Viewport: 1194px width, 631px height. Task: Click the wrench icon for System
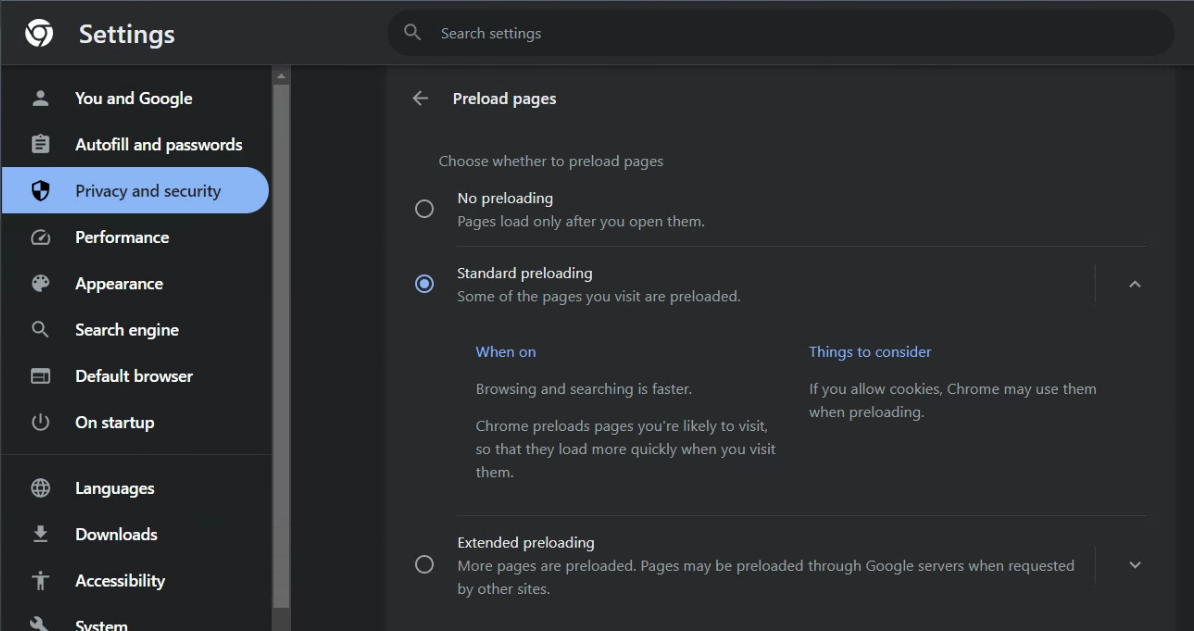[40, 624]
